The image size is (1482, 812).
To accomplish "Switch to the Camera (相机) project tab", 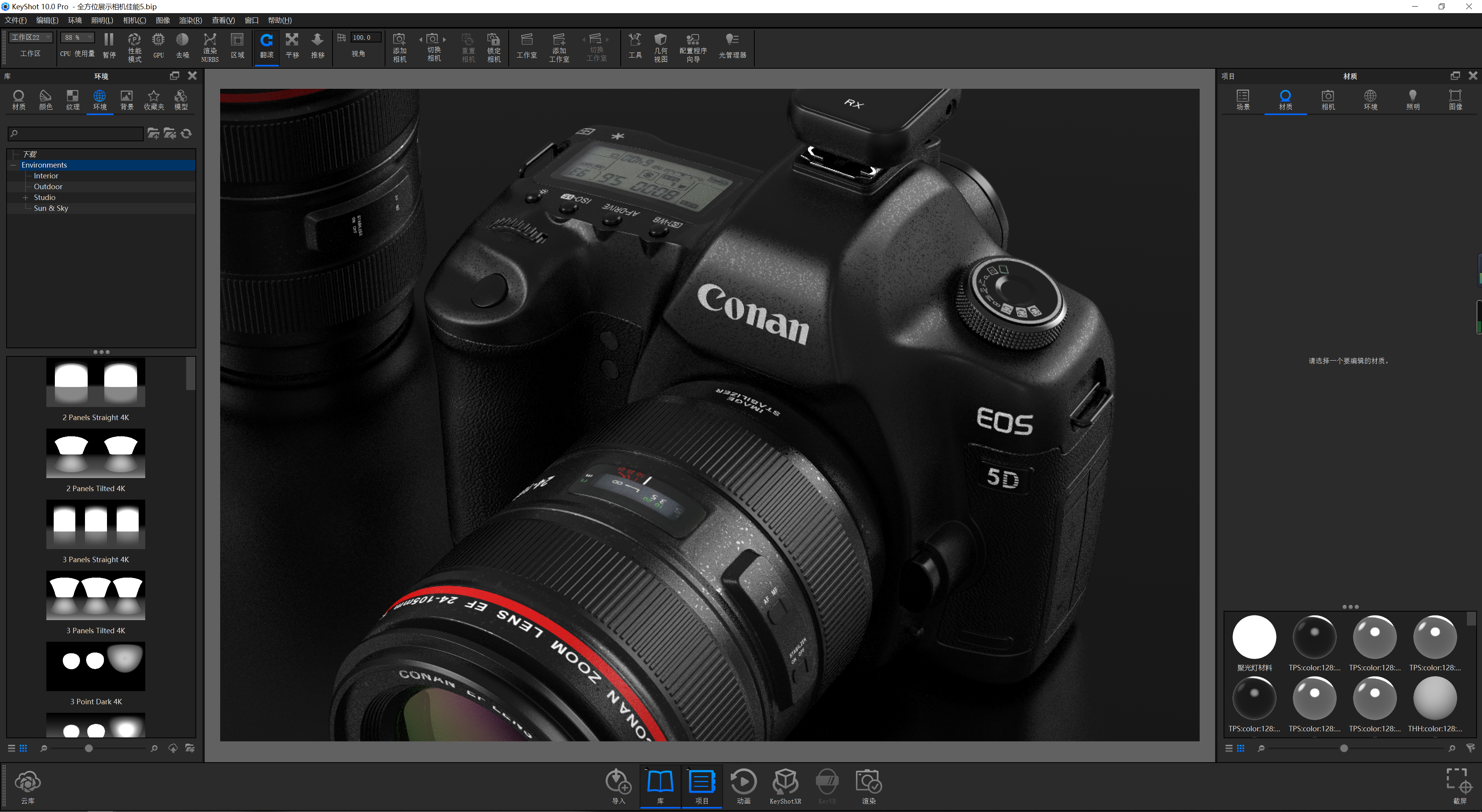I will point(1328,100).
